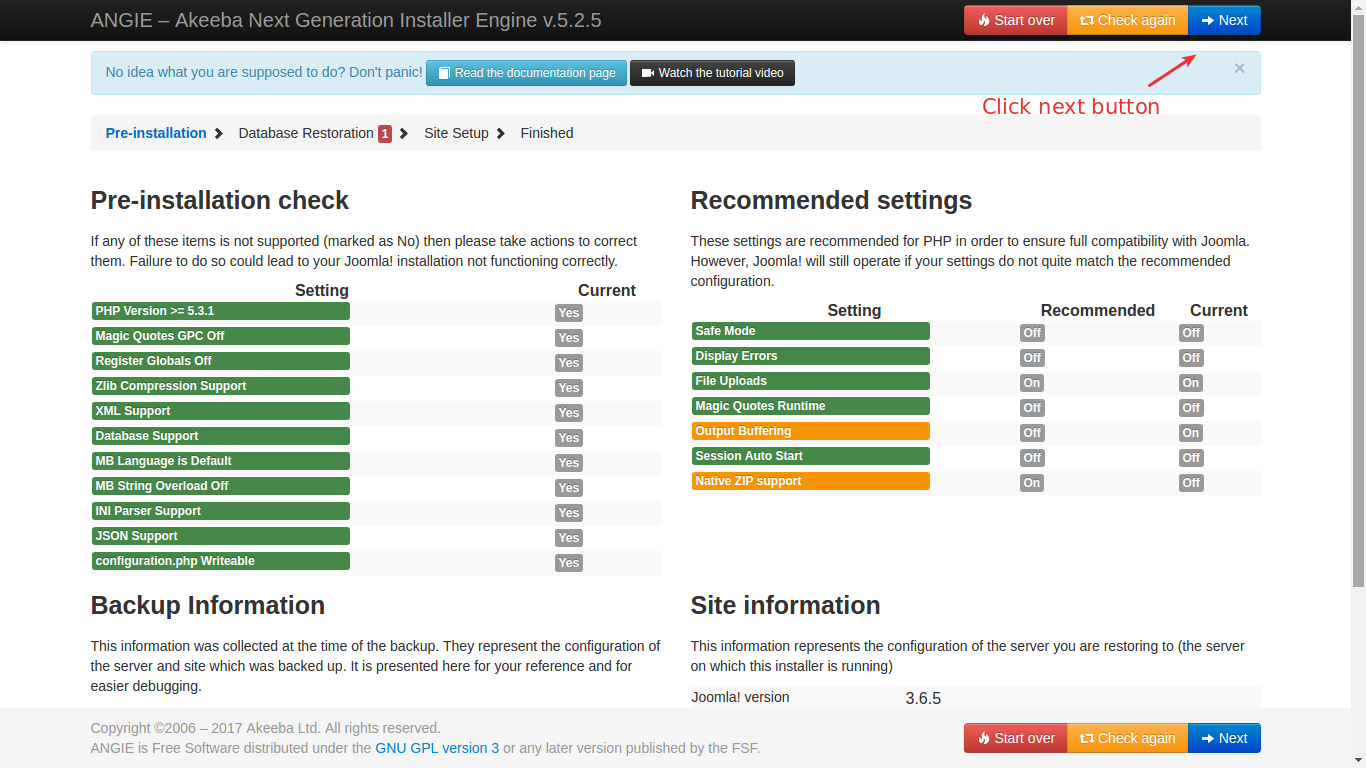Image resolution: width=1366 pixels, height=768 pixels.
Task: Click the bottom Start over button
Action: [x=1015, y=738]
